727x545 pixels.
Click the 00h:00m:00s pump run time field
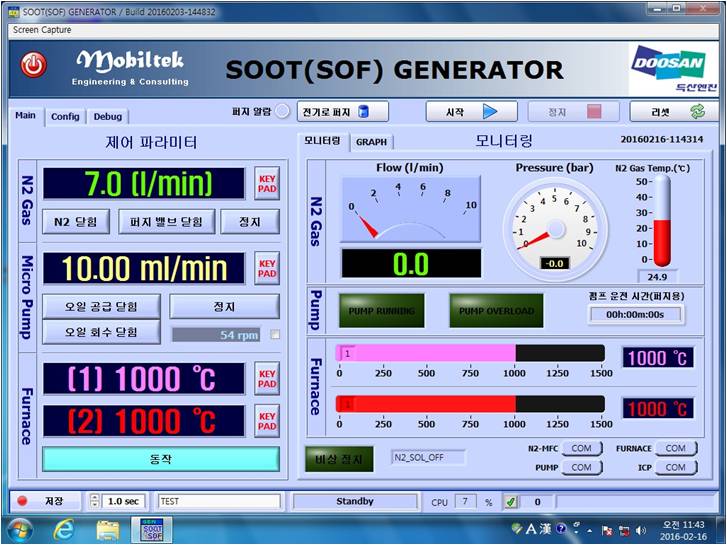pos(635,314)
